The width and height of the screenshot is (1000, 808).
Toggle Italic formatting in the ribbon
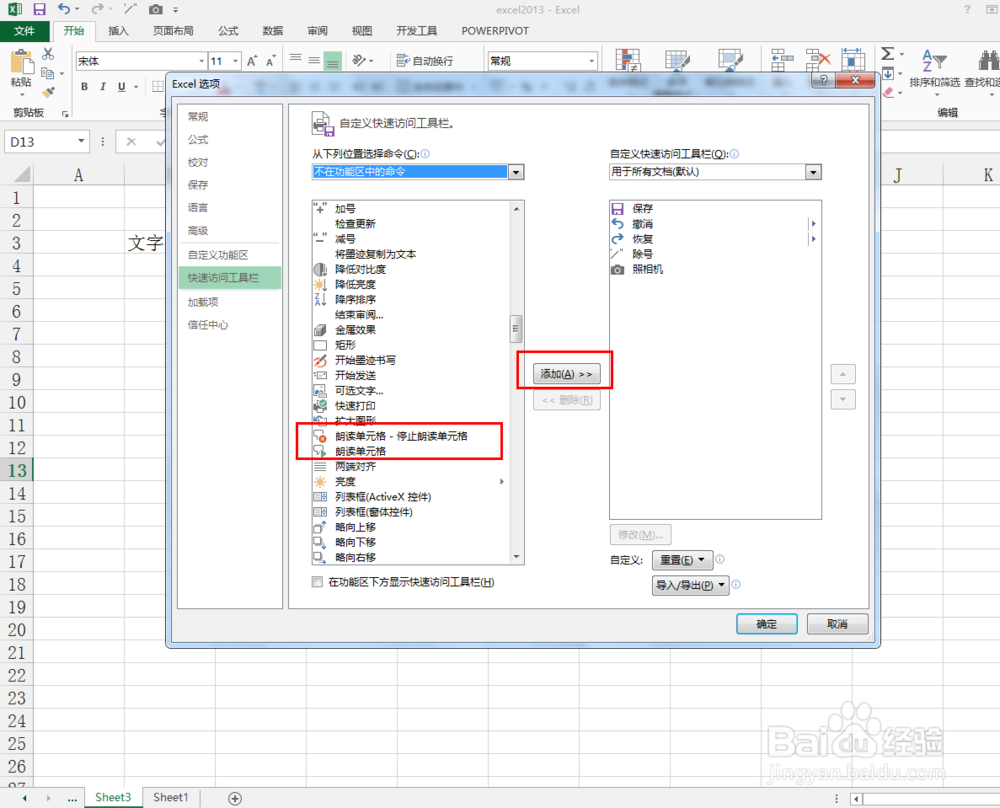pyautogui.click(x=103, y=87)
